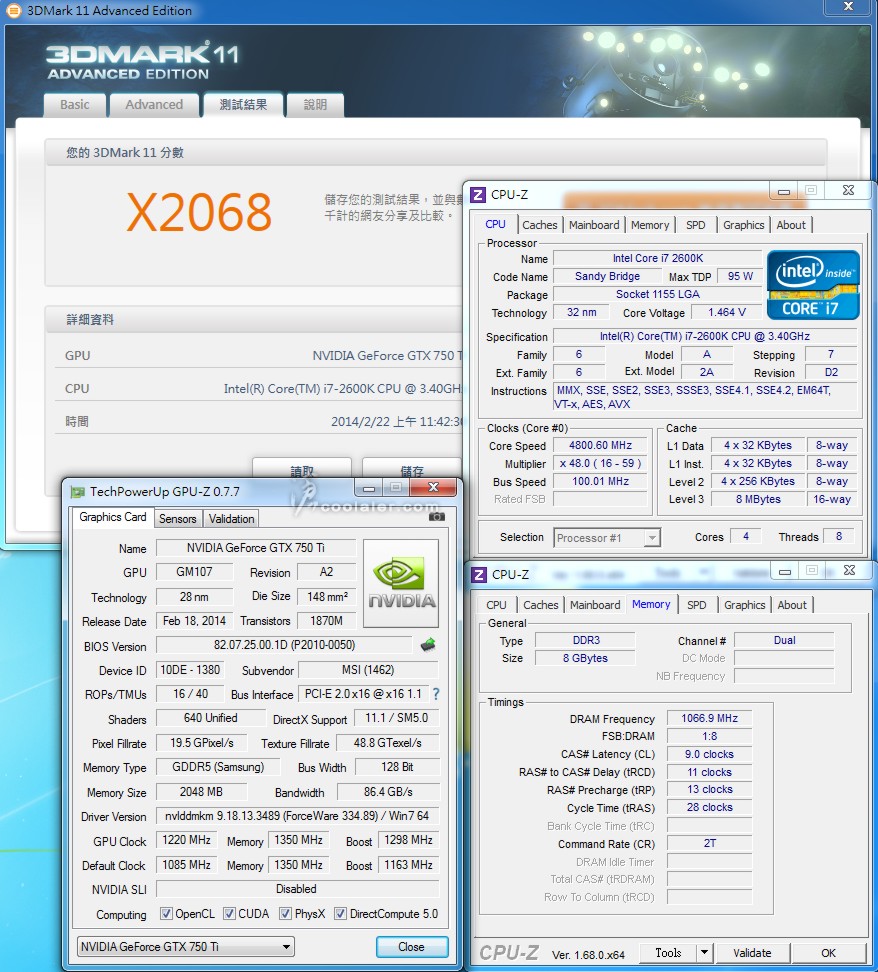The width and height of the screenshot is (878, 972).
Task: Minimize the CPU-Z processor window
Action: [784, 191]
